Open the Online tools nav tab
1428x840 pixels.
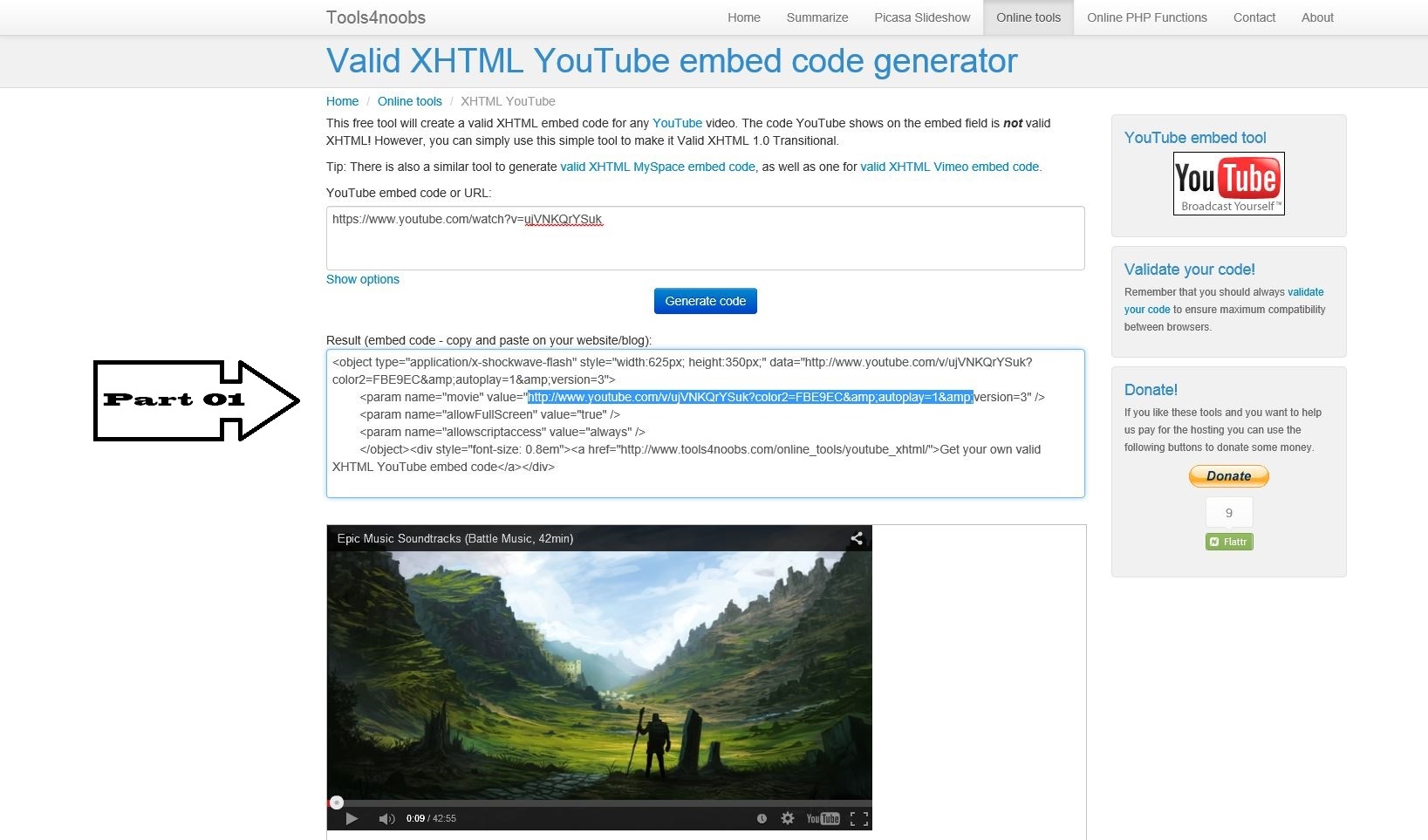click(x=1028, y=17)
